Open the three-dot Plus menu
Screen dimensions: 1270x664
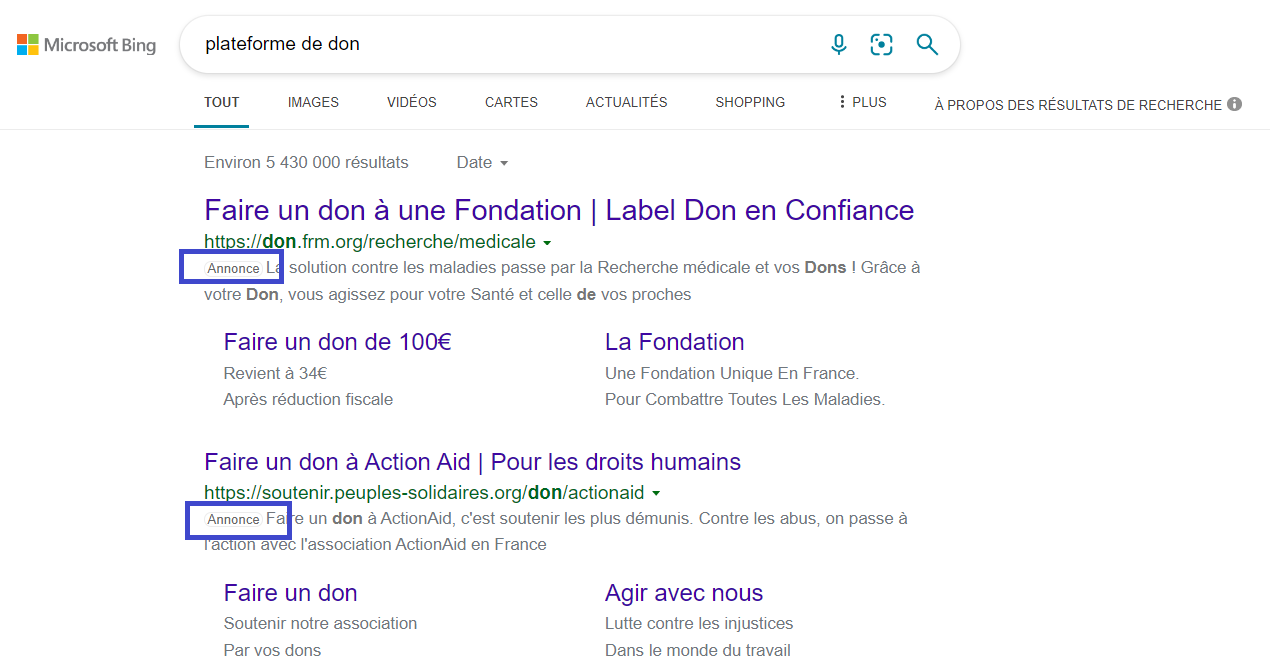(862, 102)
